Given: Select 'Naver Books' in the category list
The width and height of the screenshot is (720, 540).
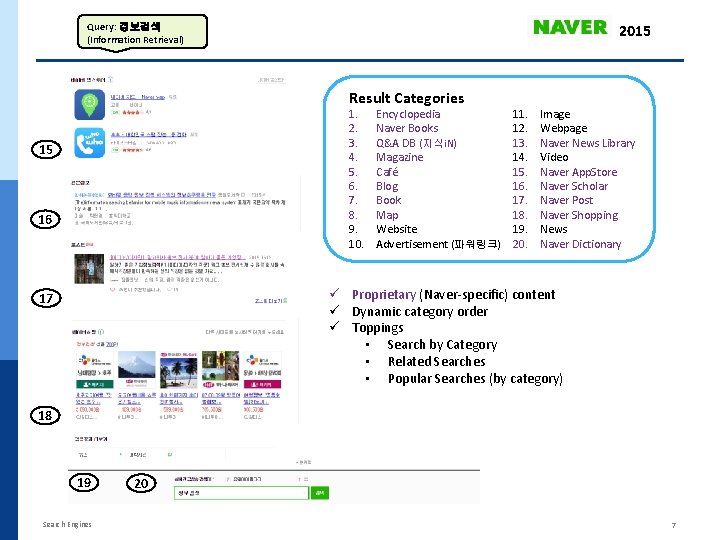Looking at the screenshot, I should click(x=407, y=128).
